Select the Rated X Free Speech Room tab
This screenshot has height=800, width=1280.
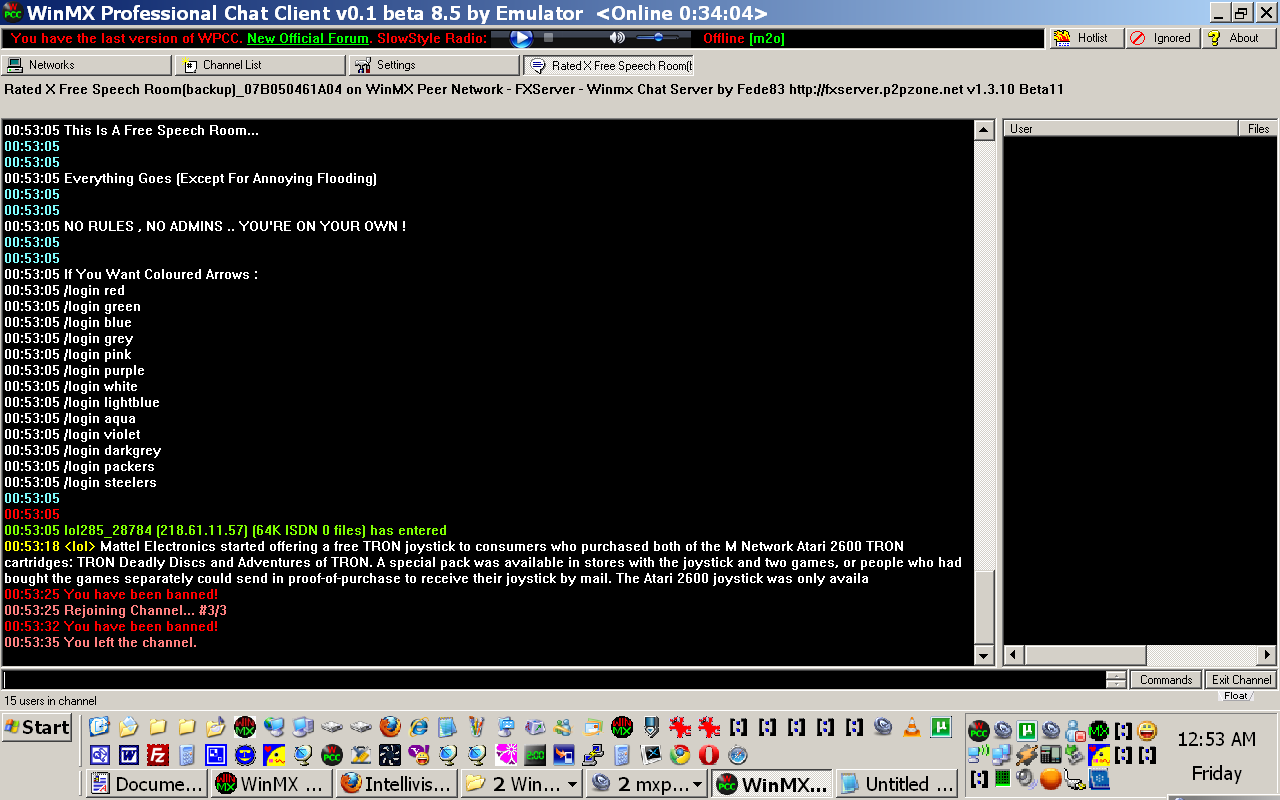coord(608,65)
